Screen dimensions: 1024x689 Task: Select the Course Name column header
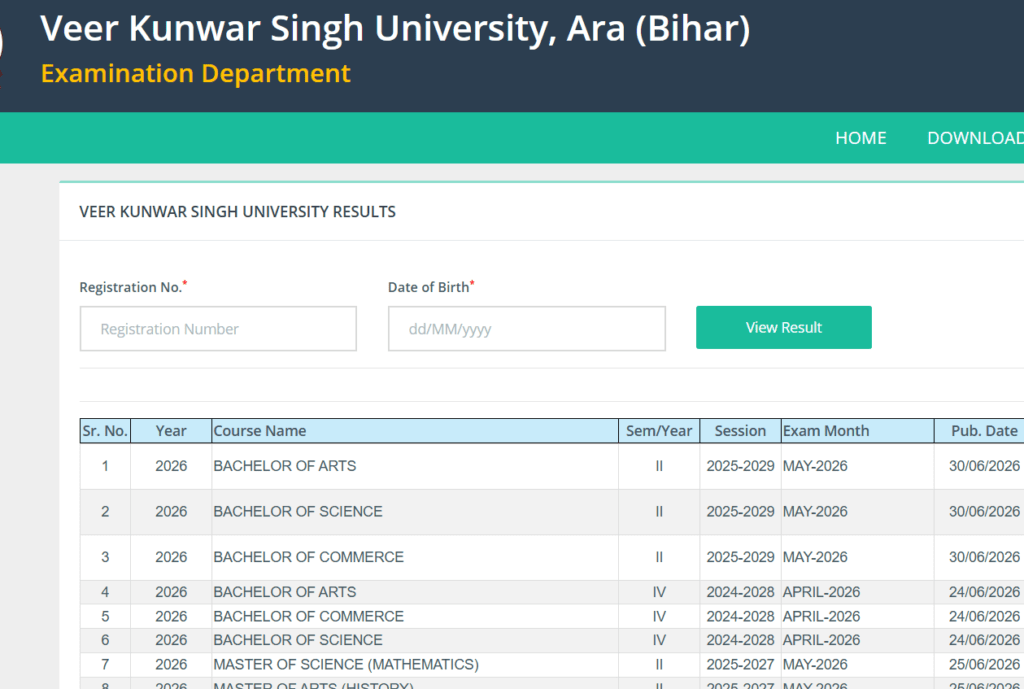[415, 431]
